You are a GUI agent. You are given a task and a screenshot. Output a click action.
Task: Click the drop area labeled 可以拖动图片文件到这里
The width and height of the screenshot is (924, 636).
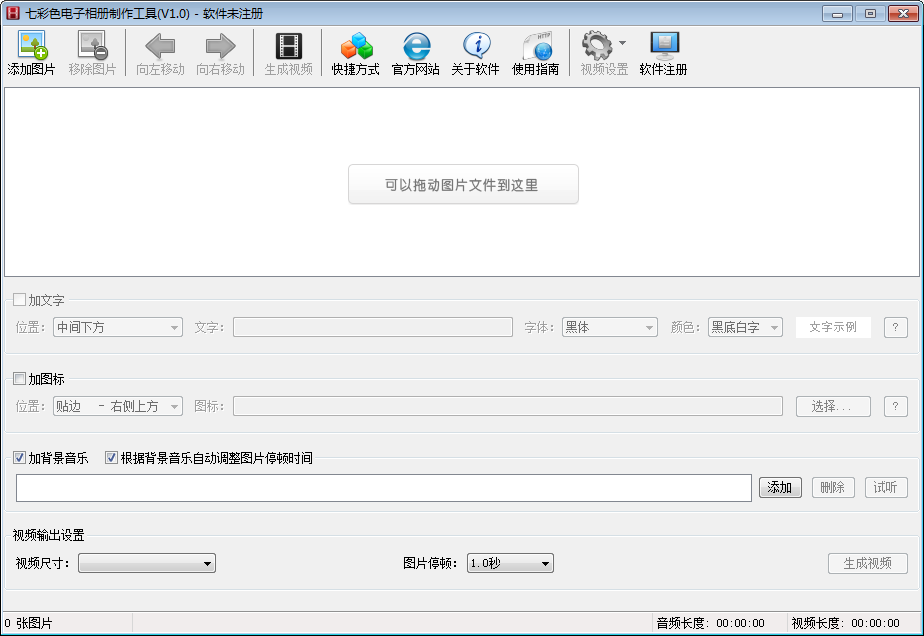click(x=463, y=184)
